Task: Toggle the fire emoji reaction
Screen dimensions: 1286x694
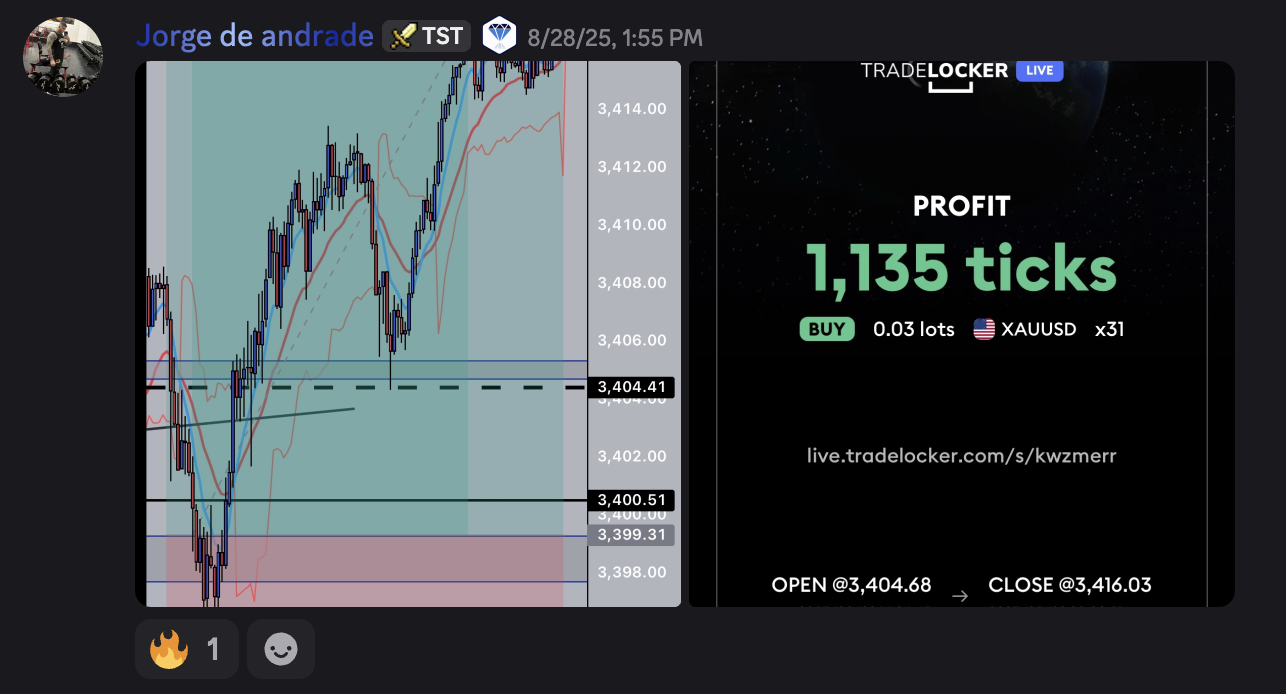Action: (187, 650)
